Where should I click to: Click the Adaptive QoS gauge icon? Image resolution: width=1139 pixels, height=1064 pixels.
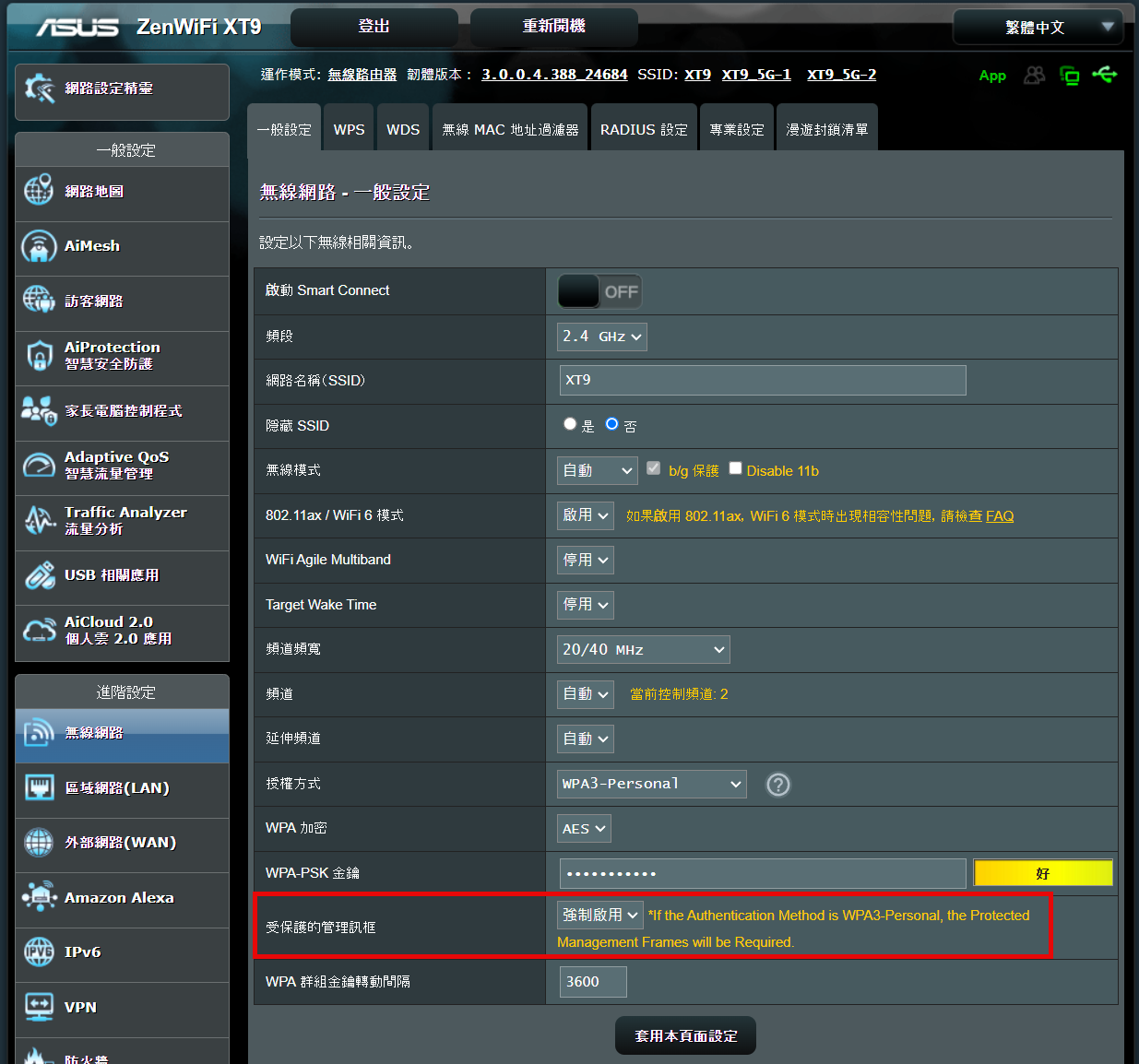click(x=39, y=466)
